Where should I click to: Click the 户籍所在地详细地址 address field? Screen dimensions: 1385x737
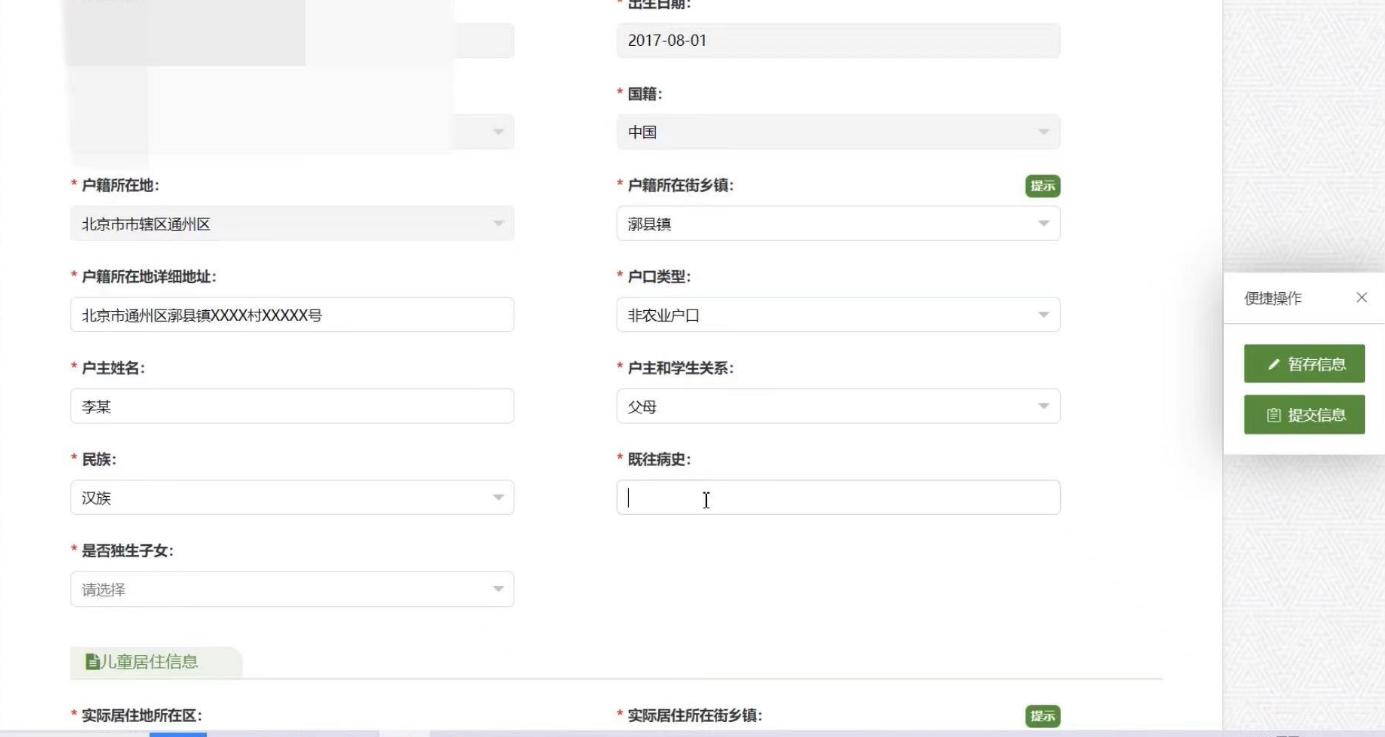(x=292, y=315)
